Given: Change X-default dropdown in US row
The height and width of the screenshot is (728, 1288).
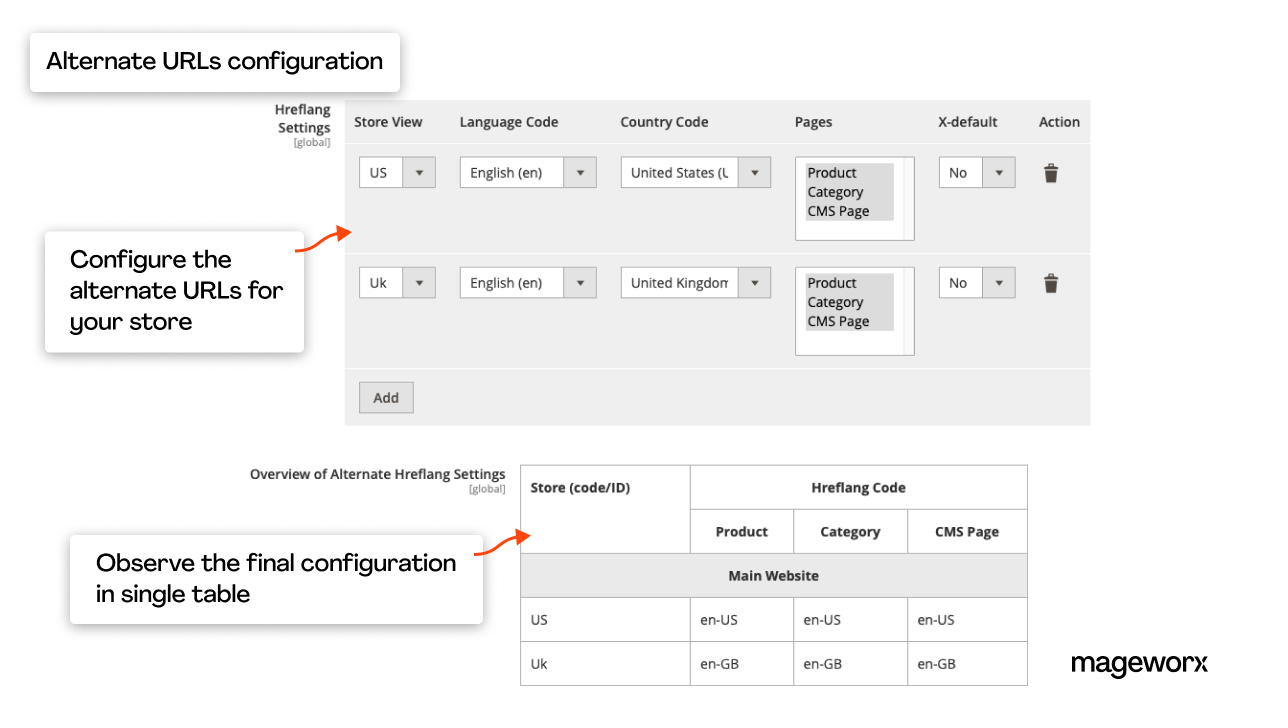Looking at the screenshot, I should tap(976, 173).
